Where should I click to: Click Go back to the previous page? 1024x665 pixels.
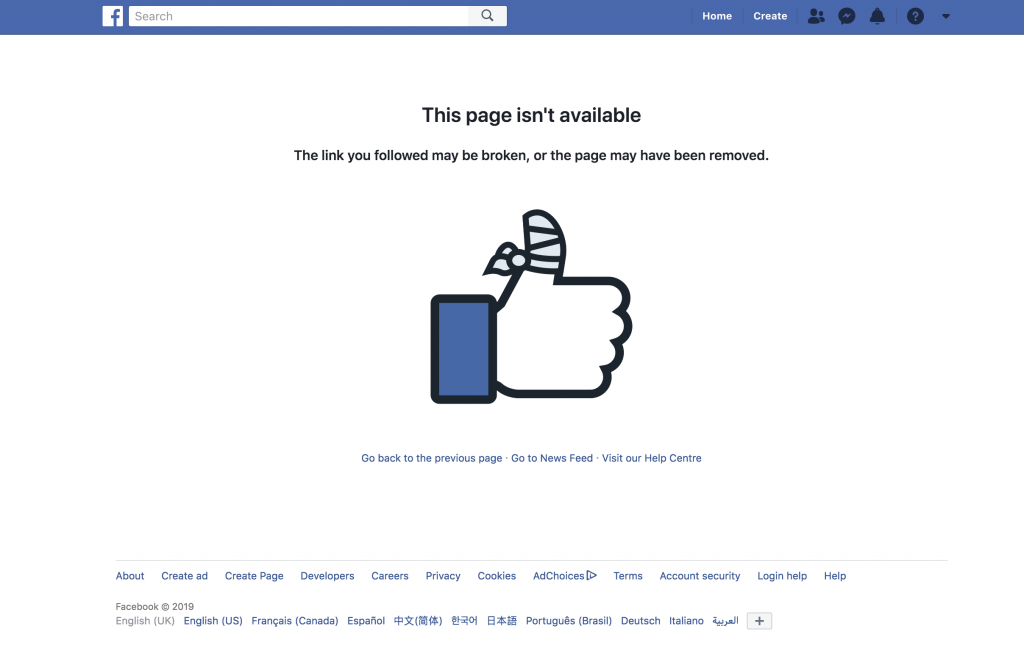[x=432, y=458]
